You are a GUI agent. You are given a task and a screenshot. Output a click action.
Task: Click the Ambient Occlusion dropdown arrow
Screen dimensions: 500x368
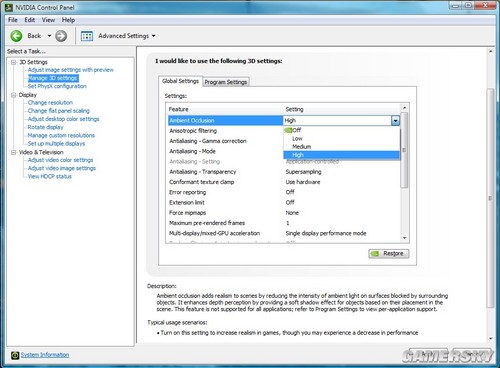[395, 121]
